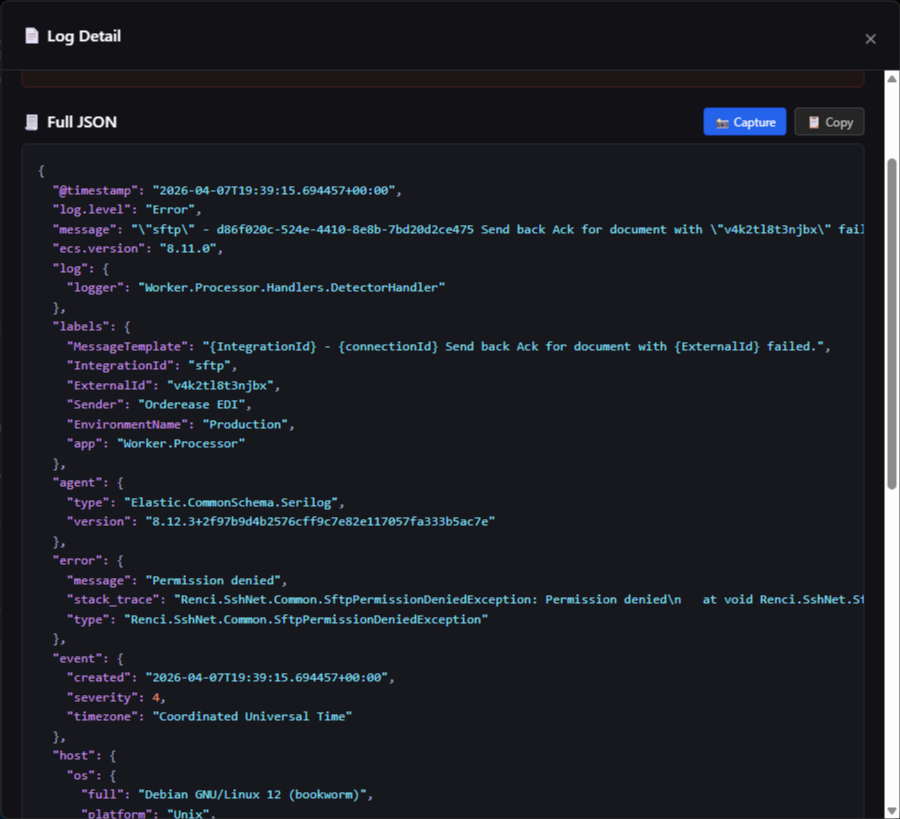Click the Full JSON scroll icon
The height and width of the screenshot is (819, 900).
pyautogui.click(x=32, y=122)
